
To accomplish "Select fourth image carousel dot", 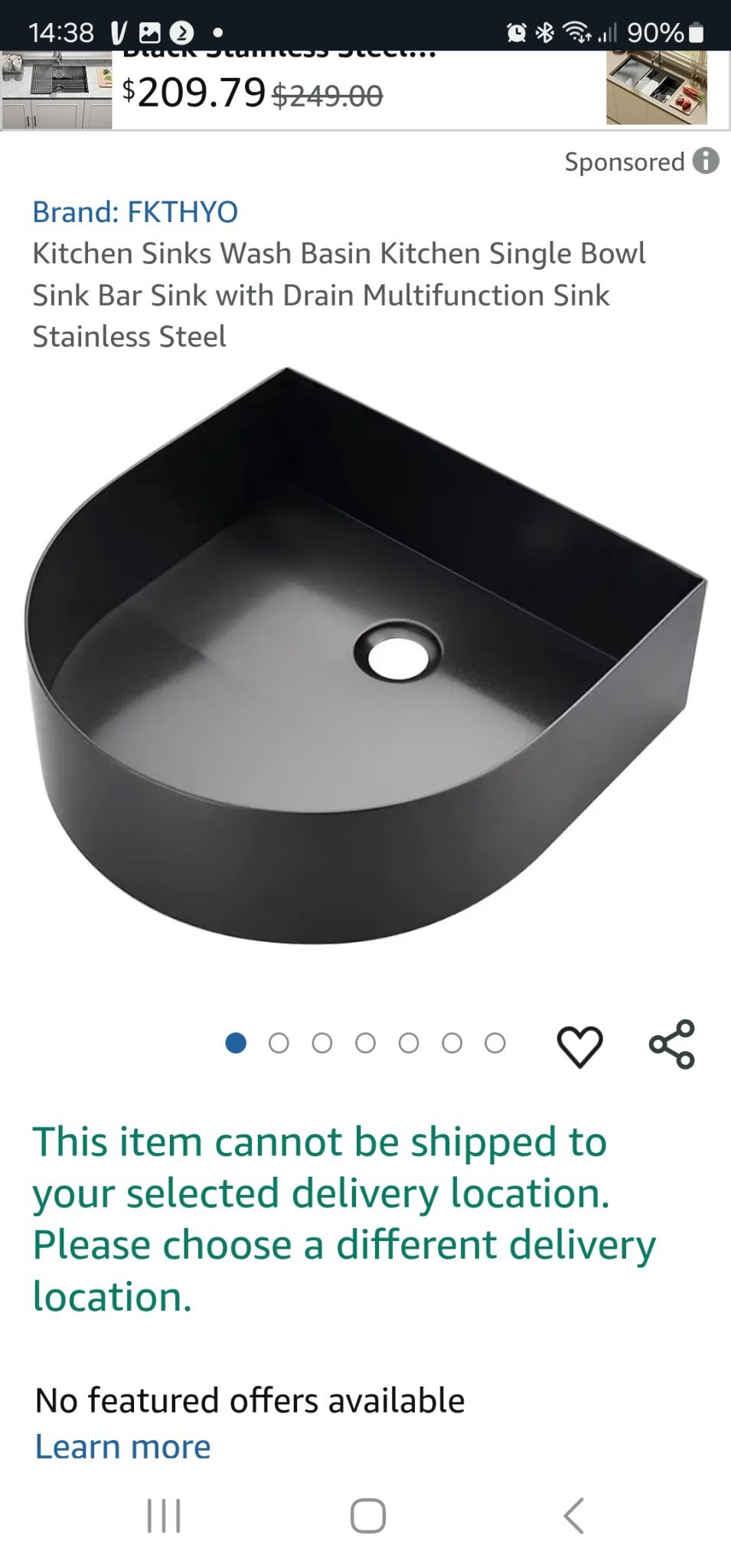I will (x=365, y=1043).
